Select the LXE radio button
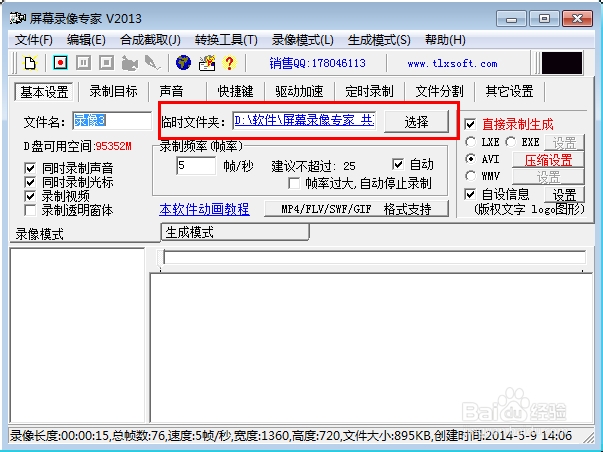This screenshot has width=603, height=452. [470, 142]
